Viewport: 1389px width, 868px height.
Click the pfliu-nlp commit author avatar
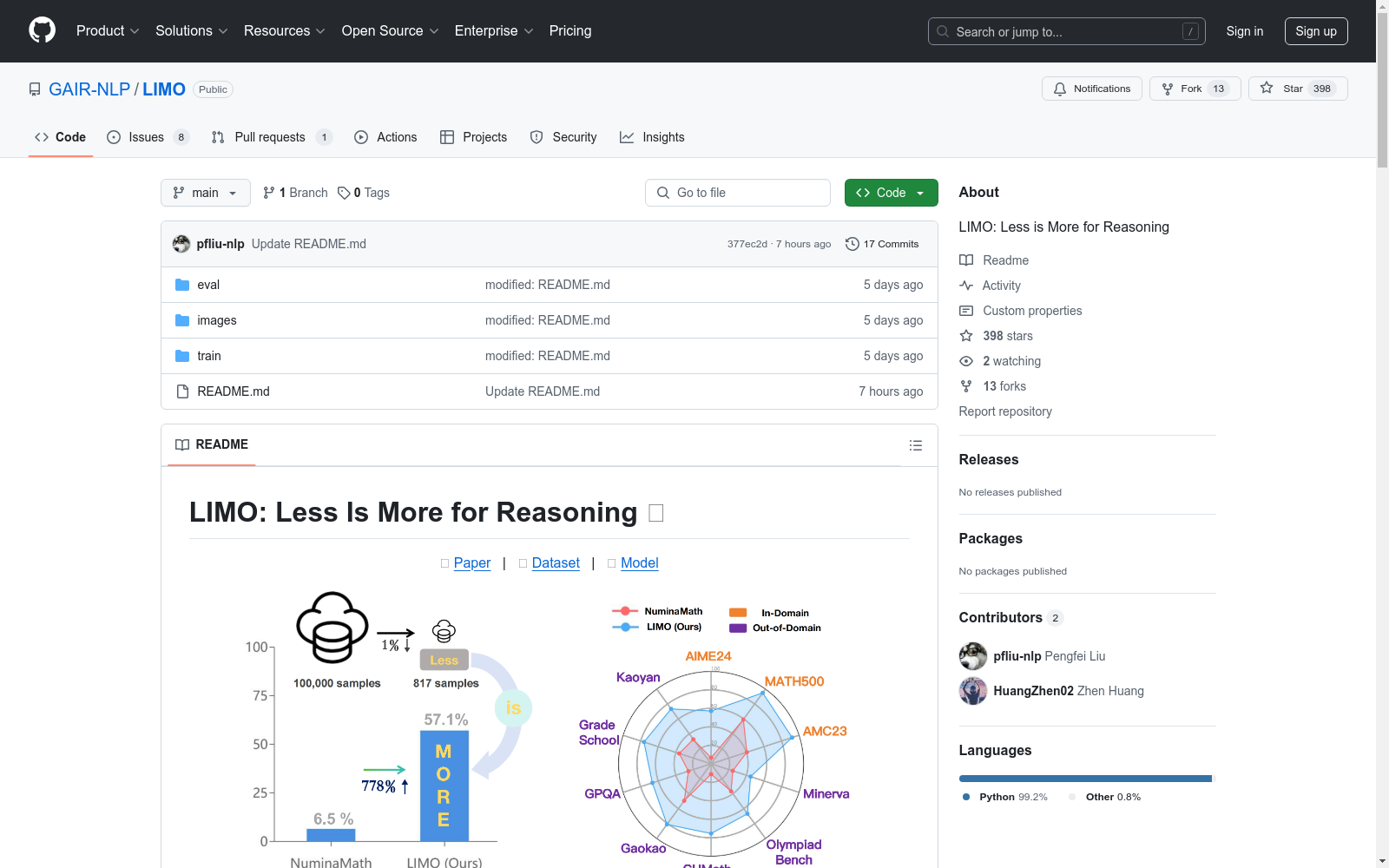[181, 244]
